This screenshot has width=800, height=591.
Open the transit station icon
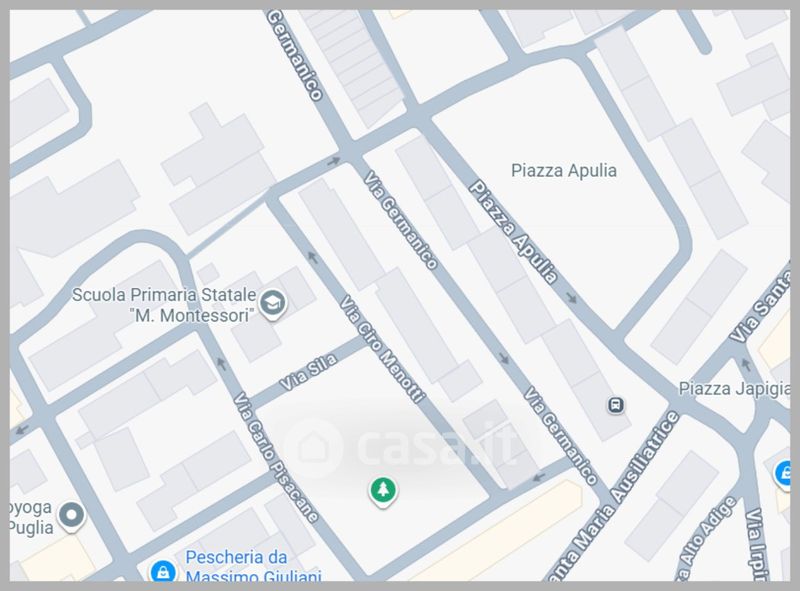616,406
